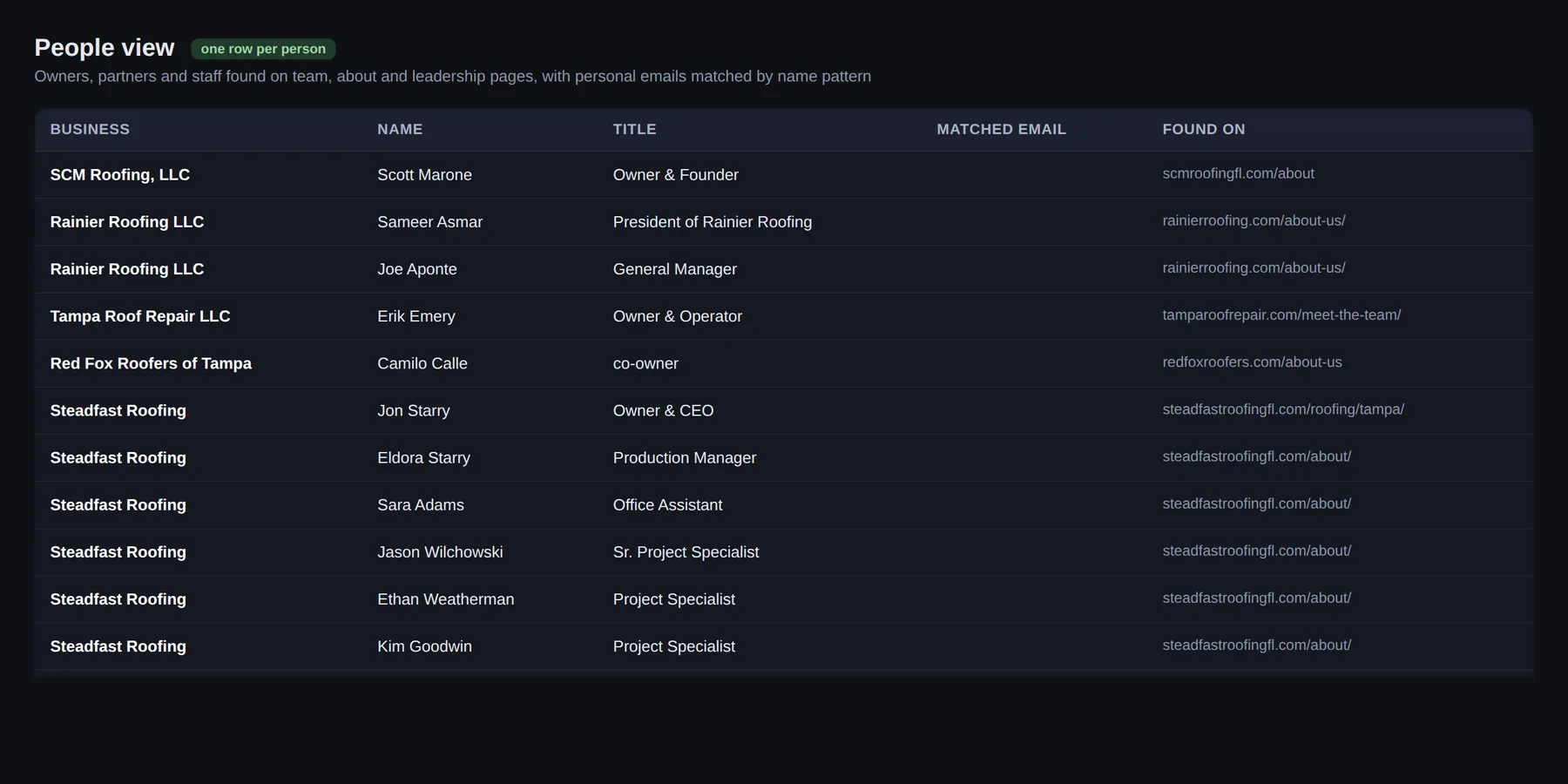Screen dimensions: 1568x784
Task: Click the name Camilo Calle
Action: pos(422,363)
